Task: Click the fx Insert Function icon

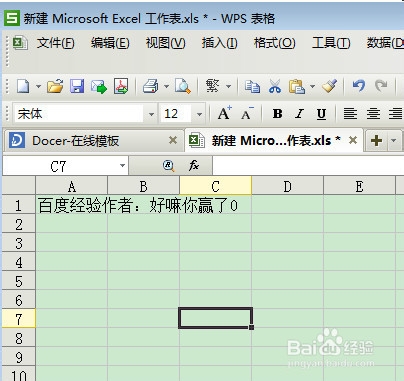Action: [194, 165]
